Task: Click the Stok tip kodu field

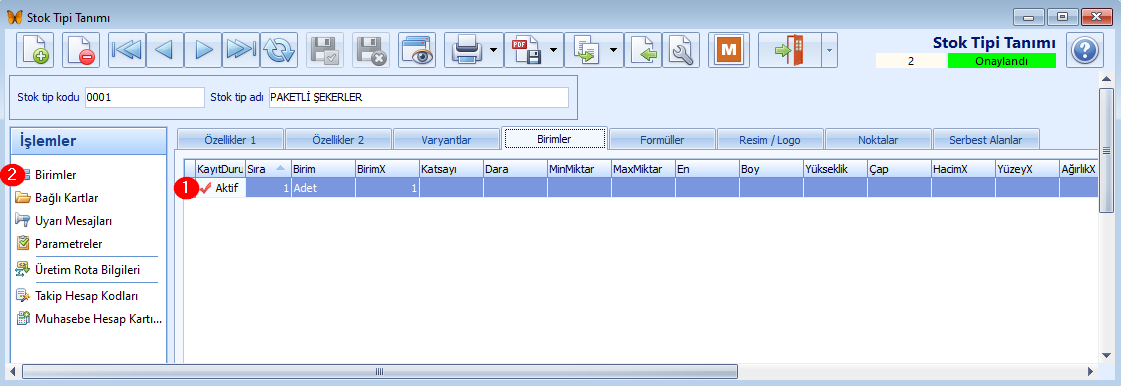Action: (x=144, y=97)
